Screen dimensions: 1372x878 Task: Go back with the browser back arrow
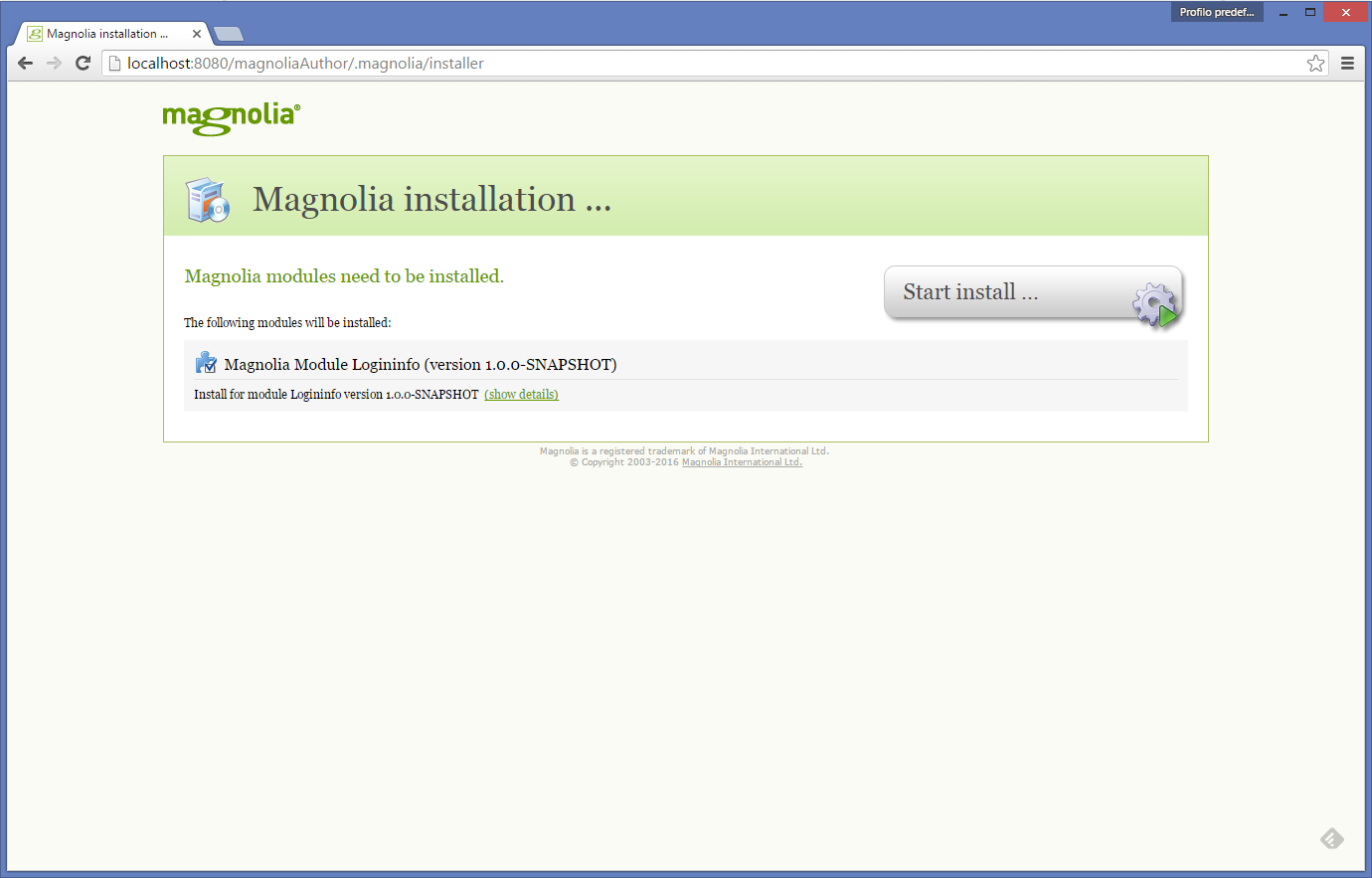26,63
